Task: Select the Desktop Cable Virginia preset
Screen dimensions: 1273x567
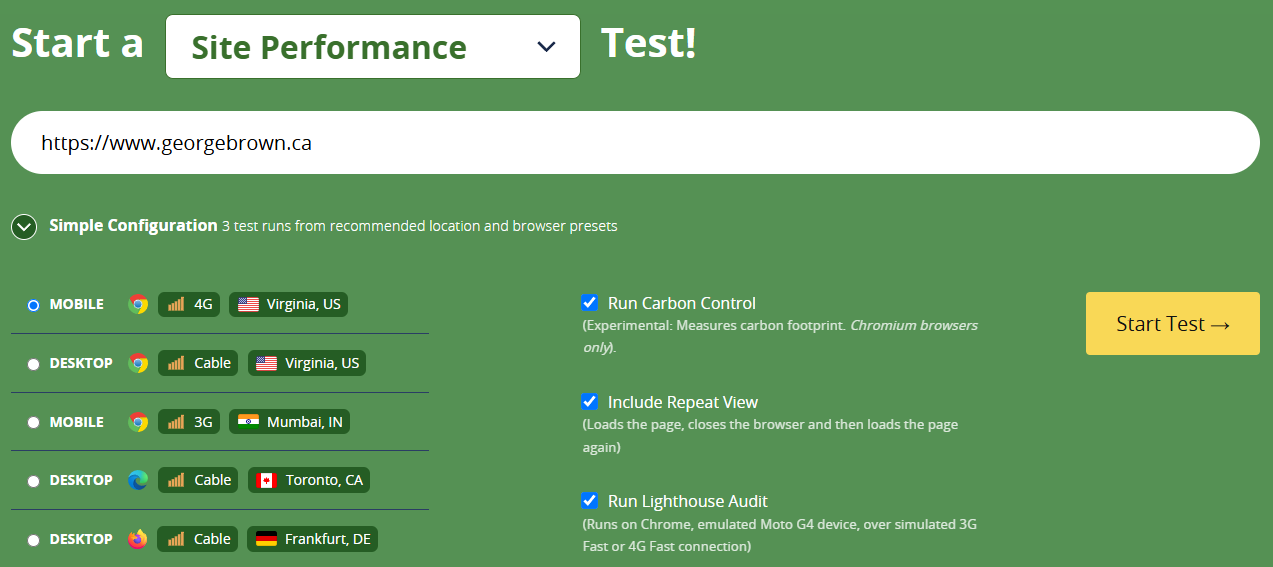Action: point(34,364)
